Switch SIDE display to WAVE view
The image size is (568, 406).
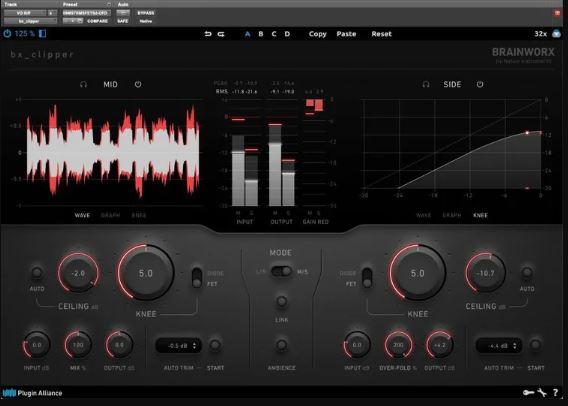pos(423,215)
